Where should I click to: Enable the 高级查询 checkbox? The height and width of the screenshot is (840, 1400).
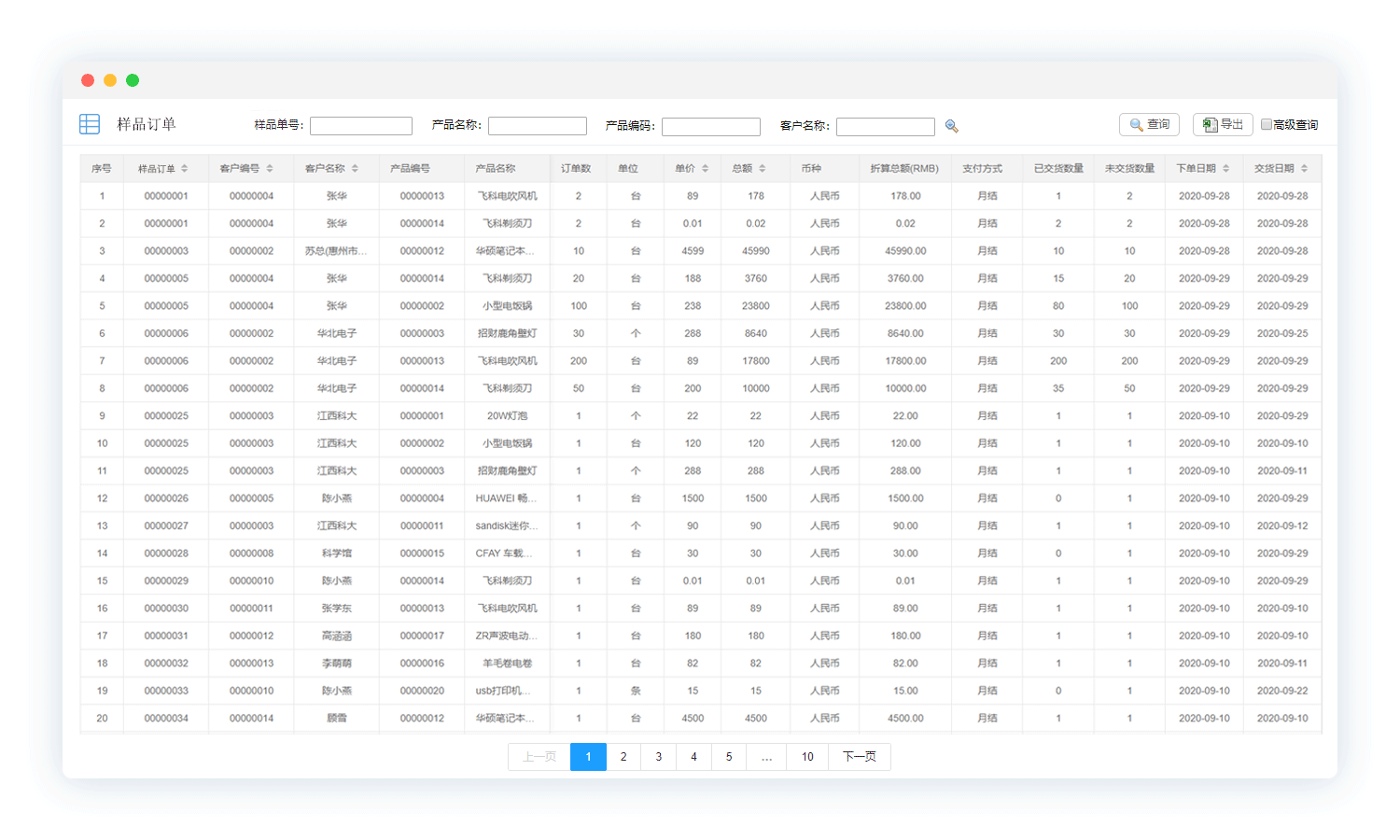point(1267,124)
